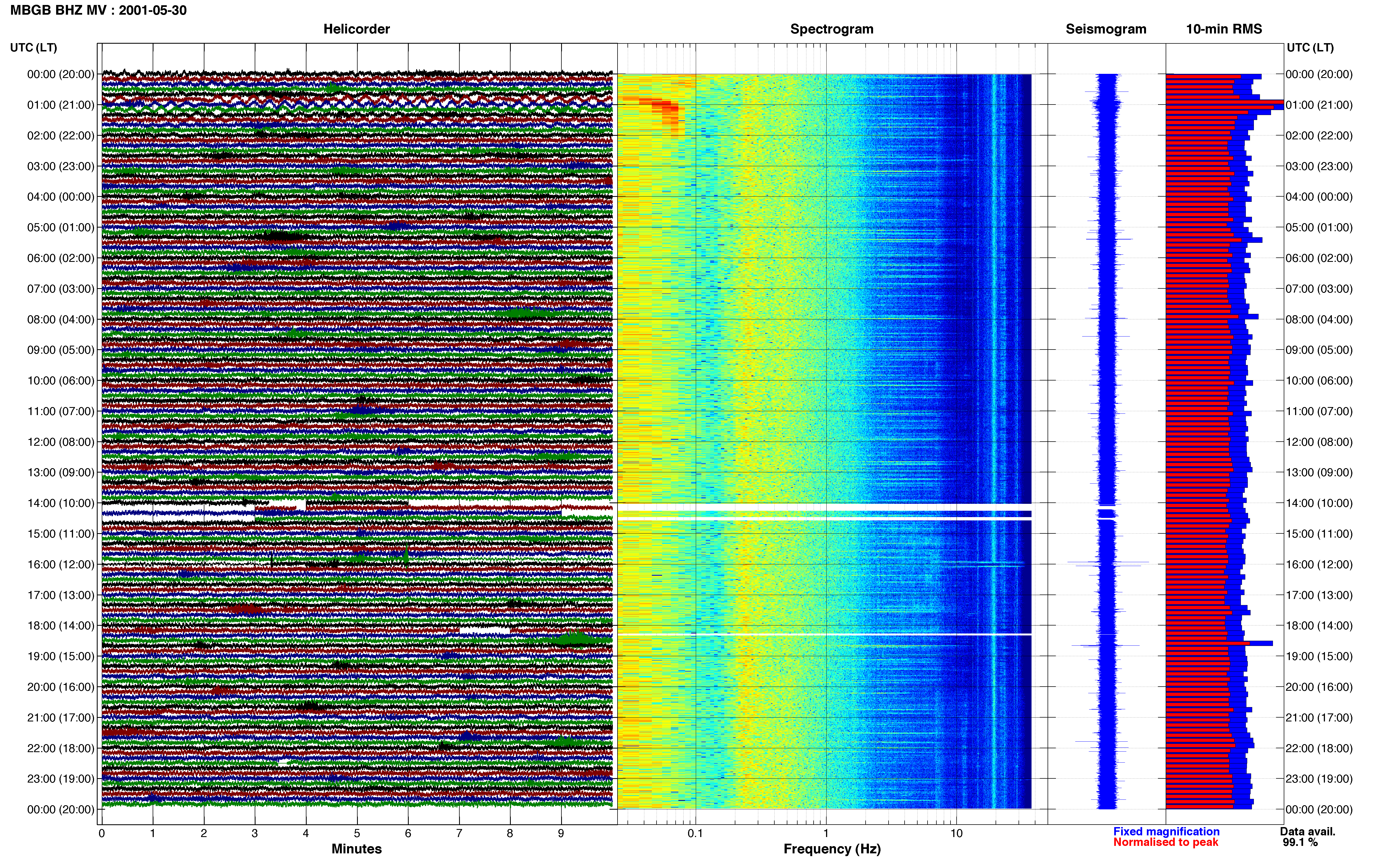This screenshot has height=868, width=1388.
Task: Click the right-axis time label 16:00 (12:00)
Action: pos(1319,564)
